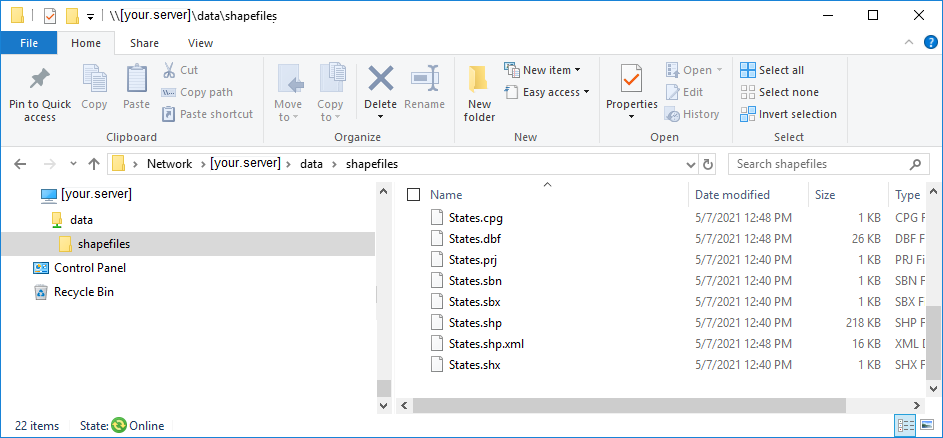Screen dimensions: 943x438
Task: Go up one folder level
Action: click(x=94, y=164)
